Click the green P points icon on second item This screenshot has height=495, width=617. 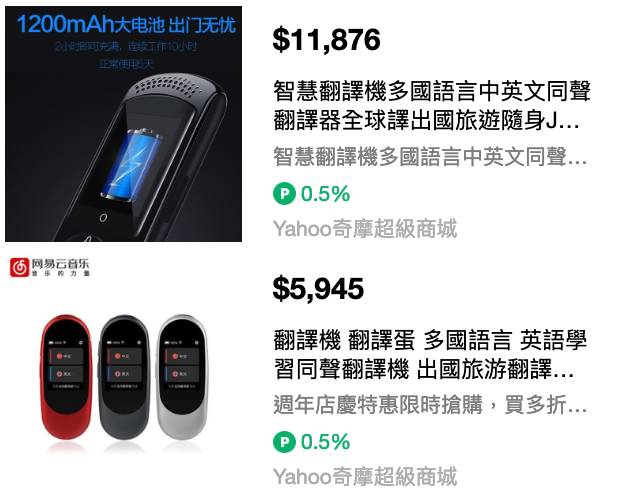284,442
